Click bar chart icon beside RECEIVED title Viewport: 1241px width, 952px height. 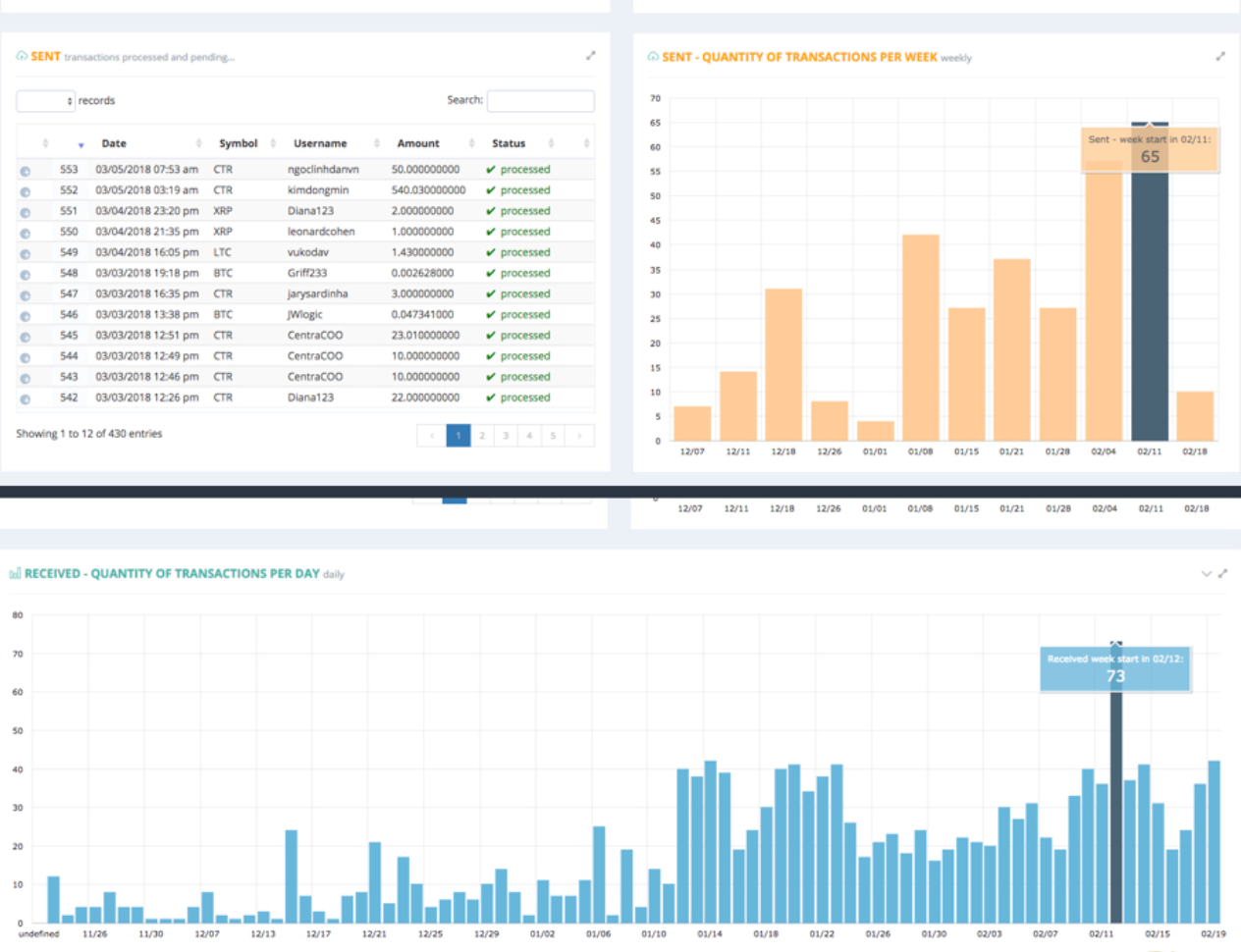tap(15, 573)
